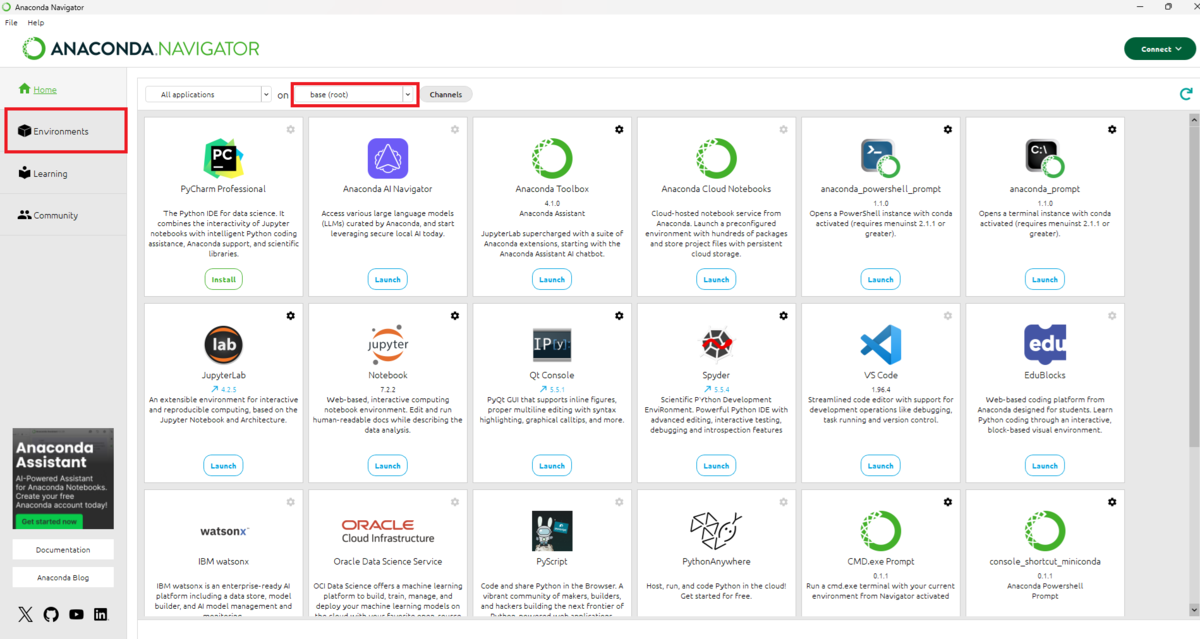This screenshot has height=639, width=1200.
Task: Launch Jupyter Notebook
Action: click(388, 465)
